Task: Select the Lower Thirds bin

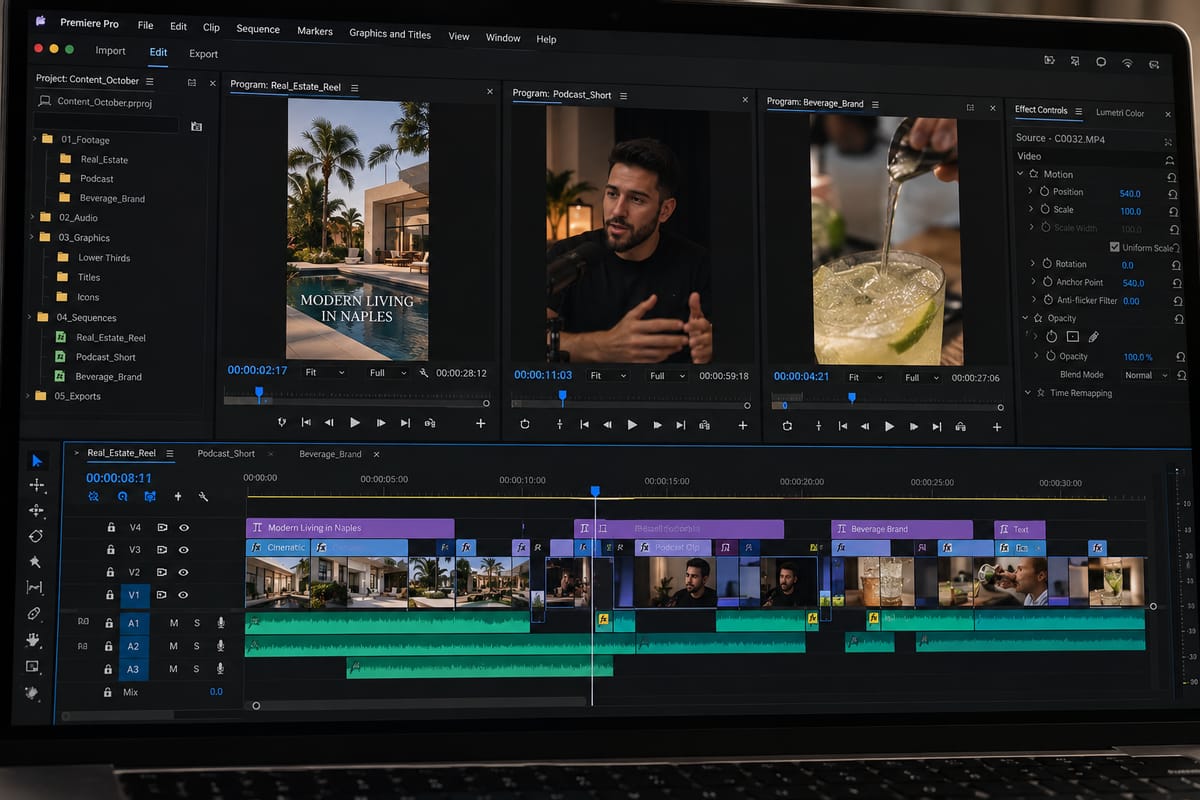Action: coord(104,258)
